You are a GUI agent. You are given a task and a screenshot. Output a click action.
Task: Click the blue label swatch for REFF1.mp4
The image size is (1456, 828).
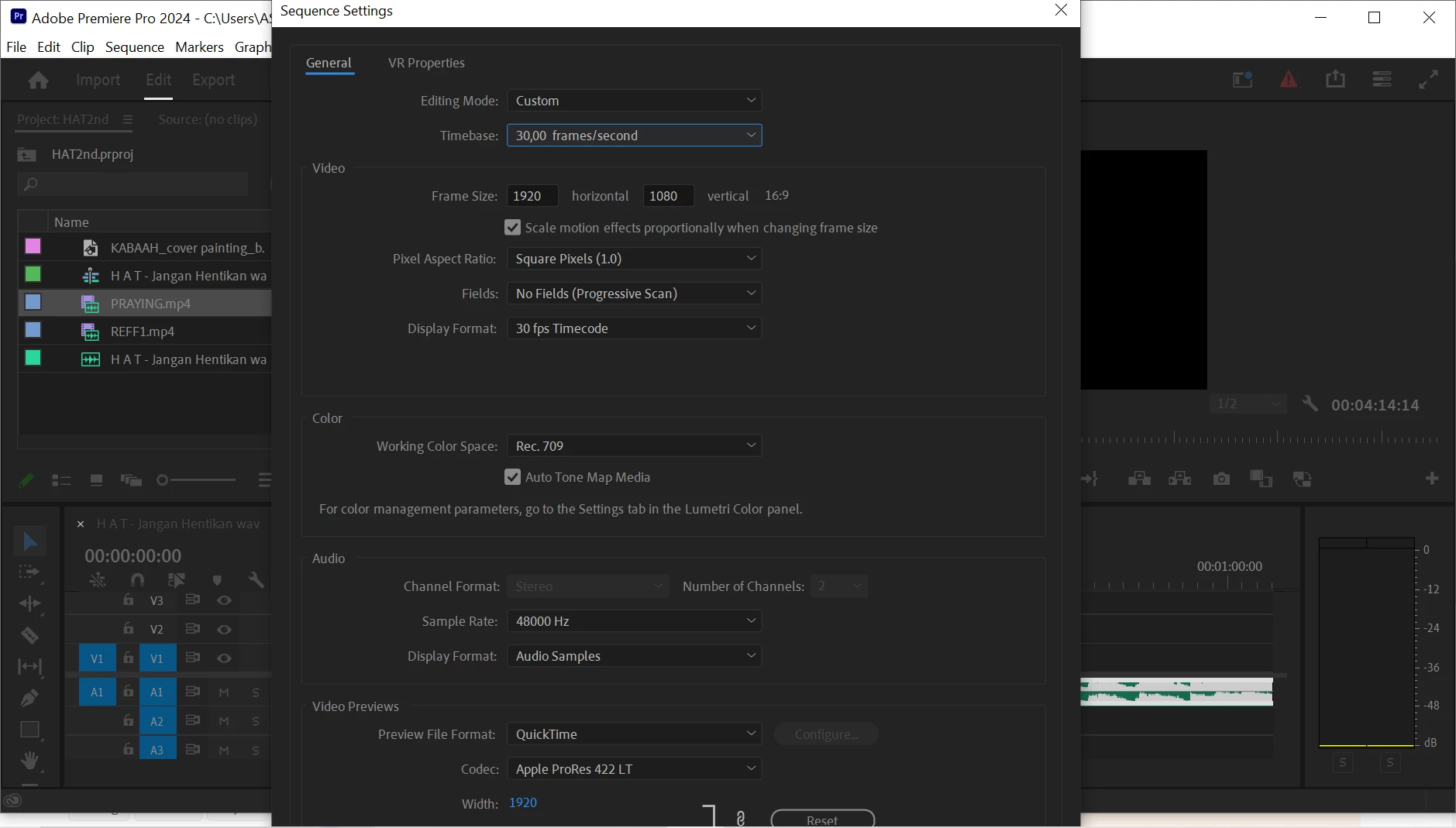(33, 330)
